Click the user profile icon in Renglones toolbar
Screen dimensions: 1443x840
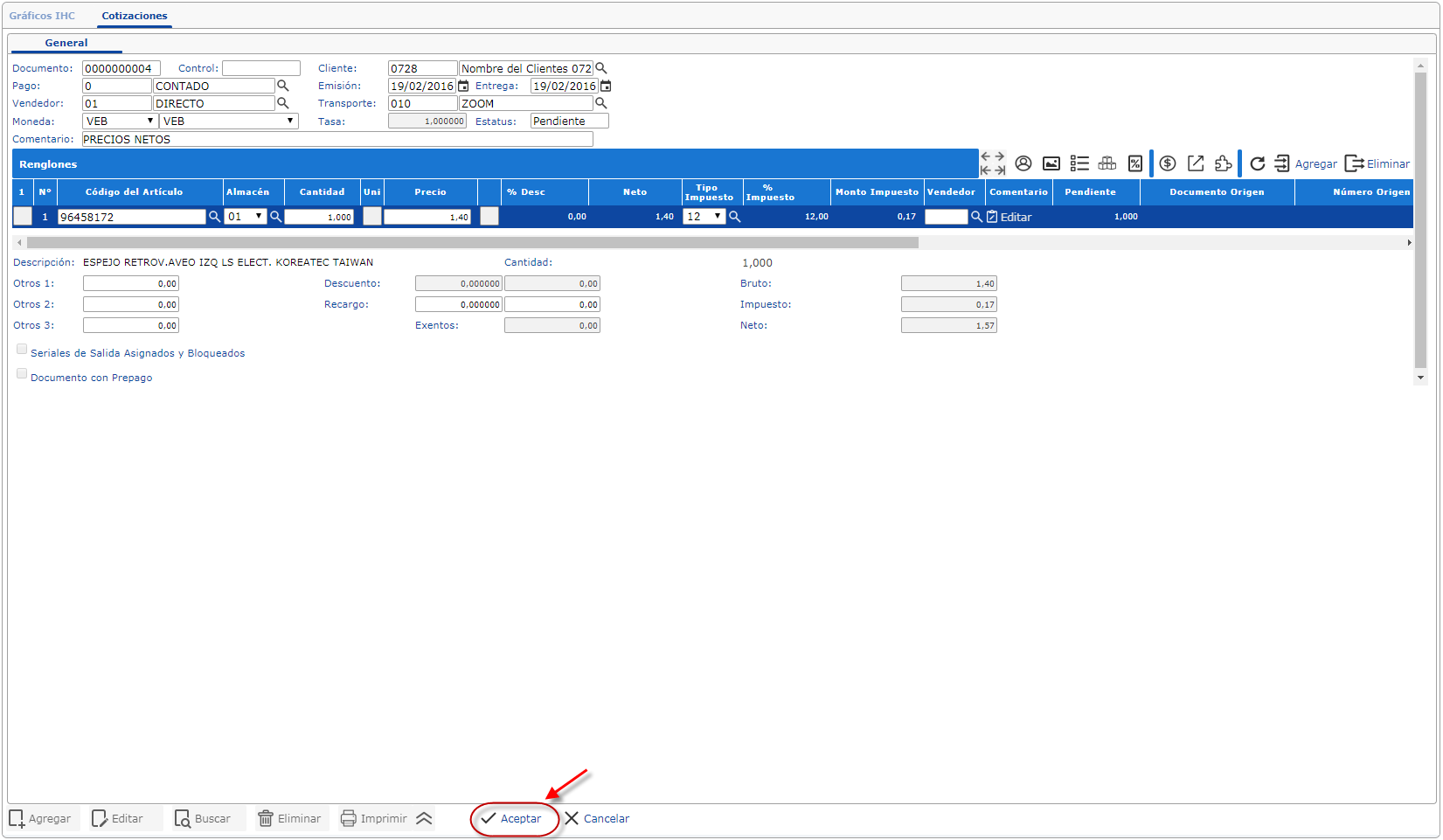tap(1023, 163)
